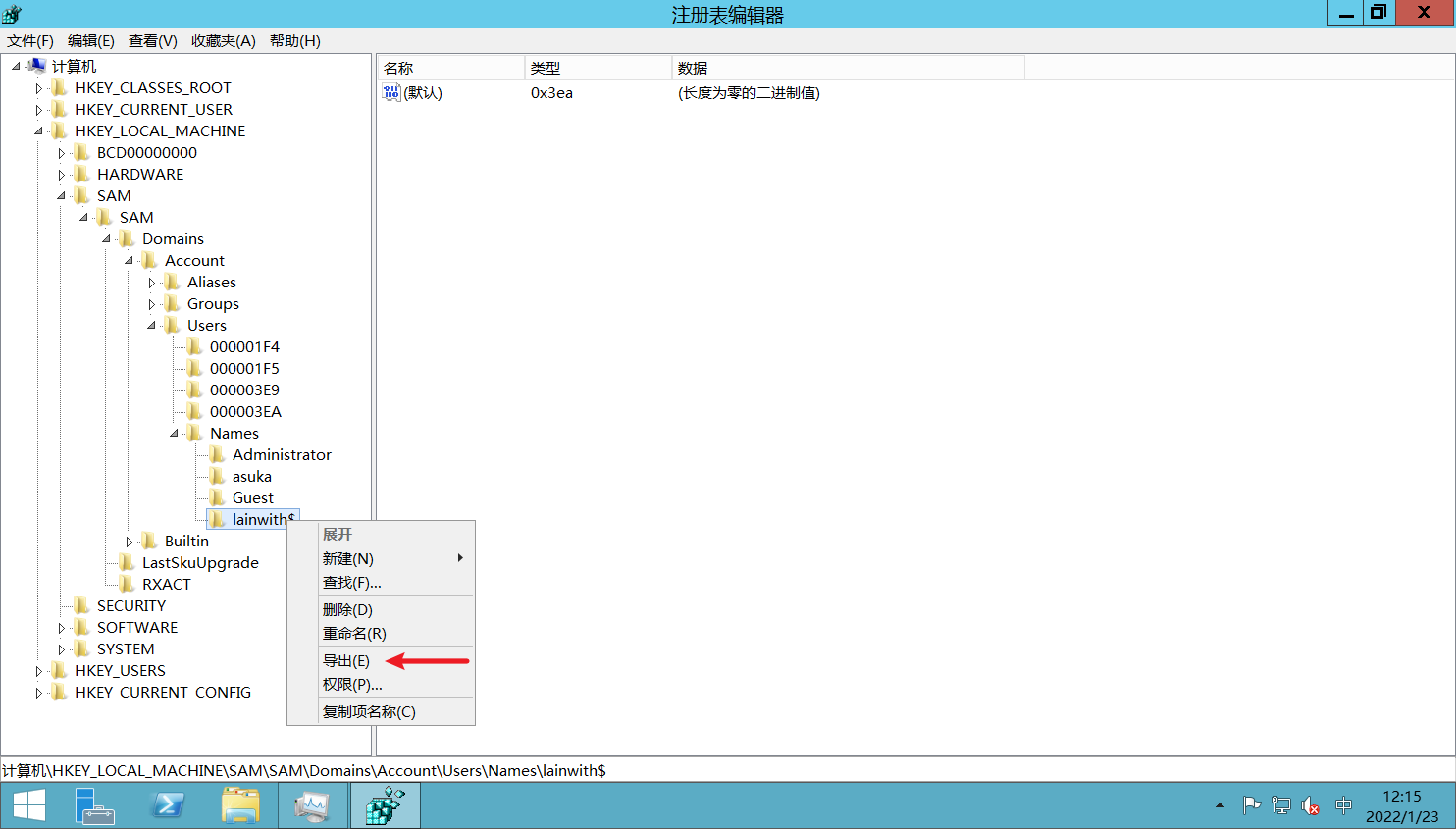1456x829 pixels.
Task: Click the Action Center flag tray icon
Action: pyautogui.click(x=1251, y=805)
